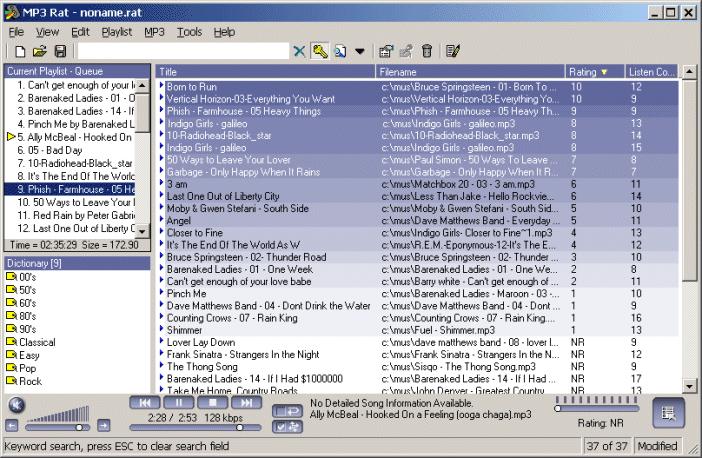
Task: Sort by the Filename column header
Action: [470, 72]
